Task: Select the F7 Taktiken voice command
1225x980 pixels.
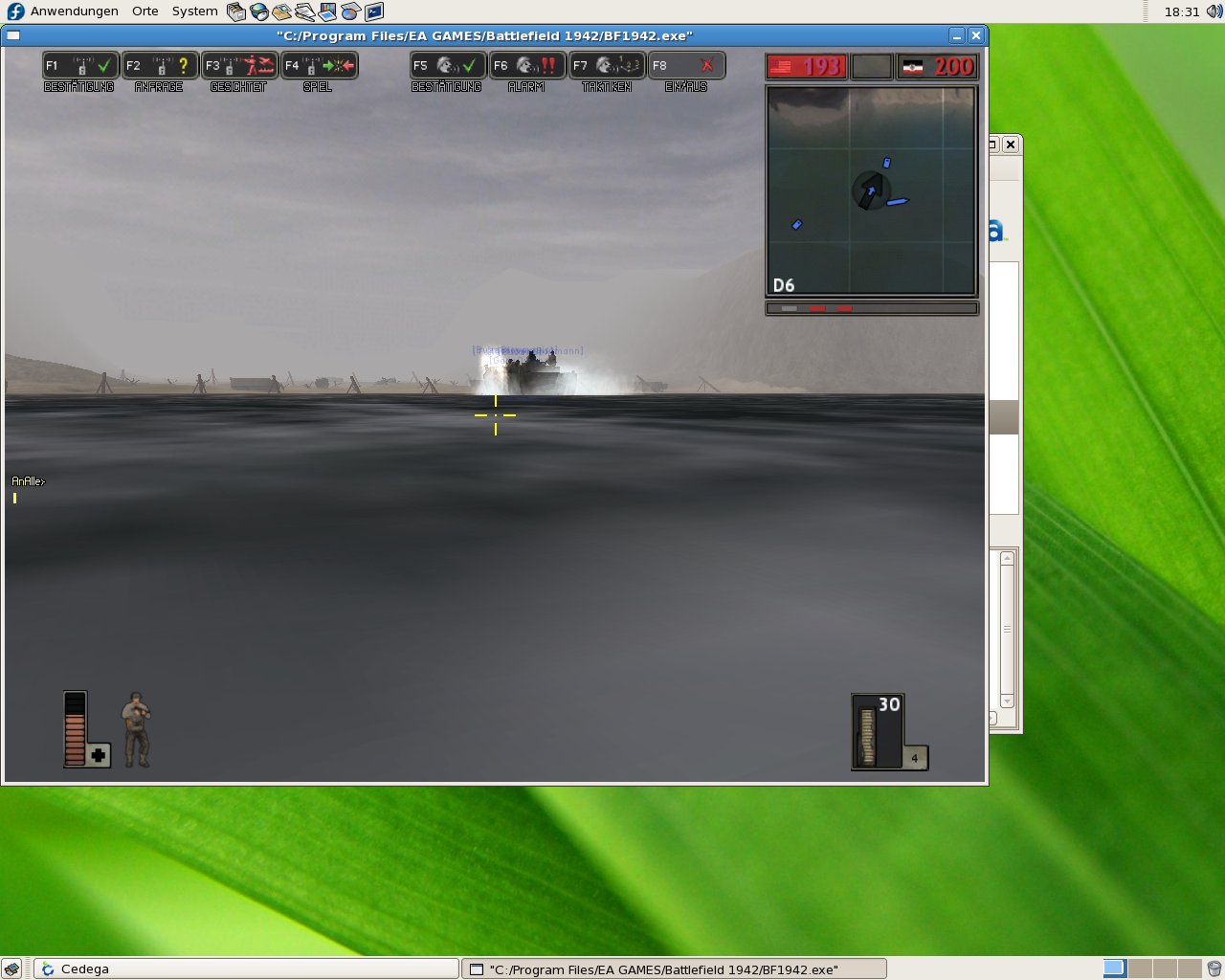Action: click(607, 65)
